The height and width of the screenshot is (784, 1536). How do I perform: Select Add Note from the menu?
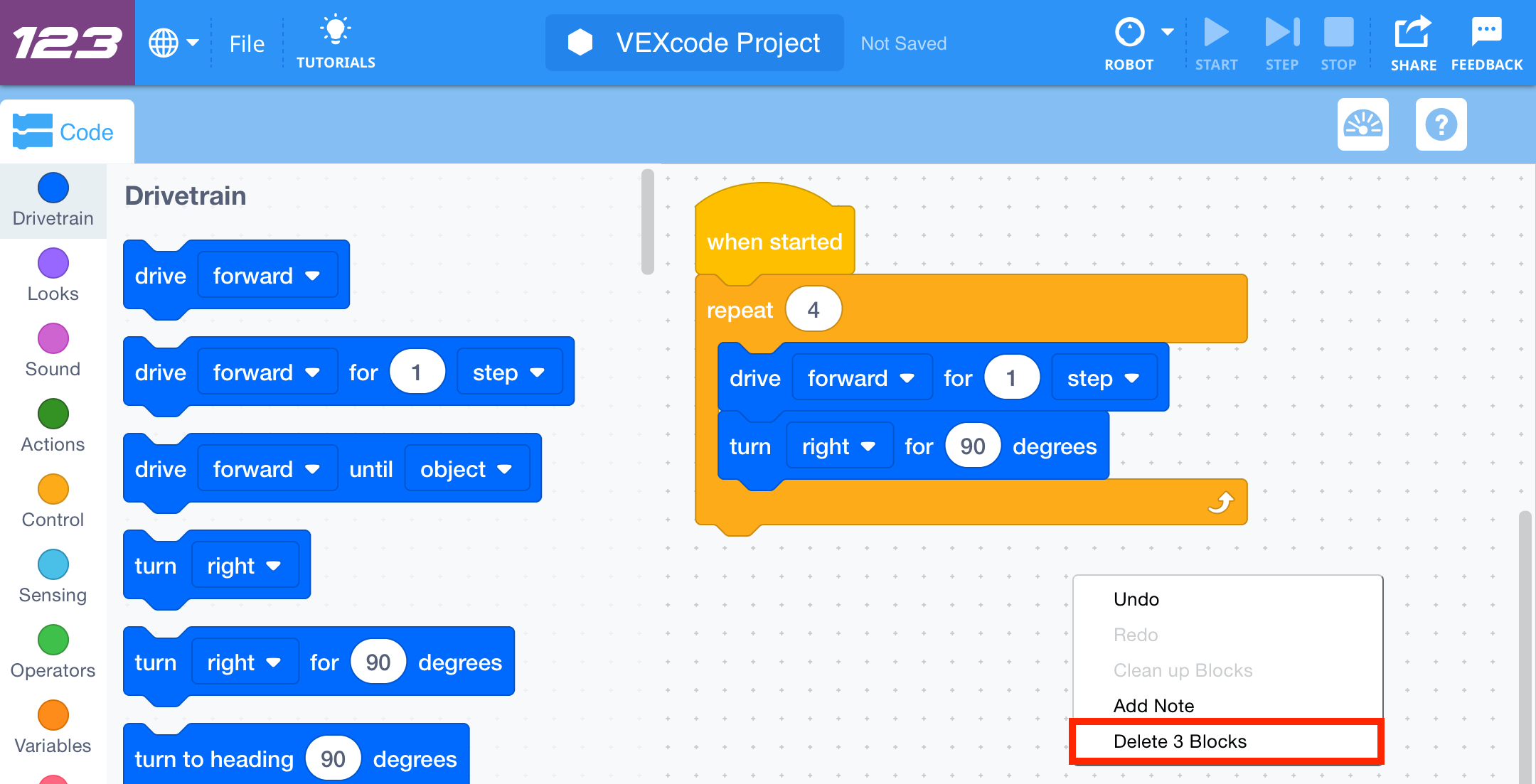coord(1153,705)
